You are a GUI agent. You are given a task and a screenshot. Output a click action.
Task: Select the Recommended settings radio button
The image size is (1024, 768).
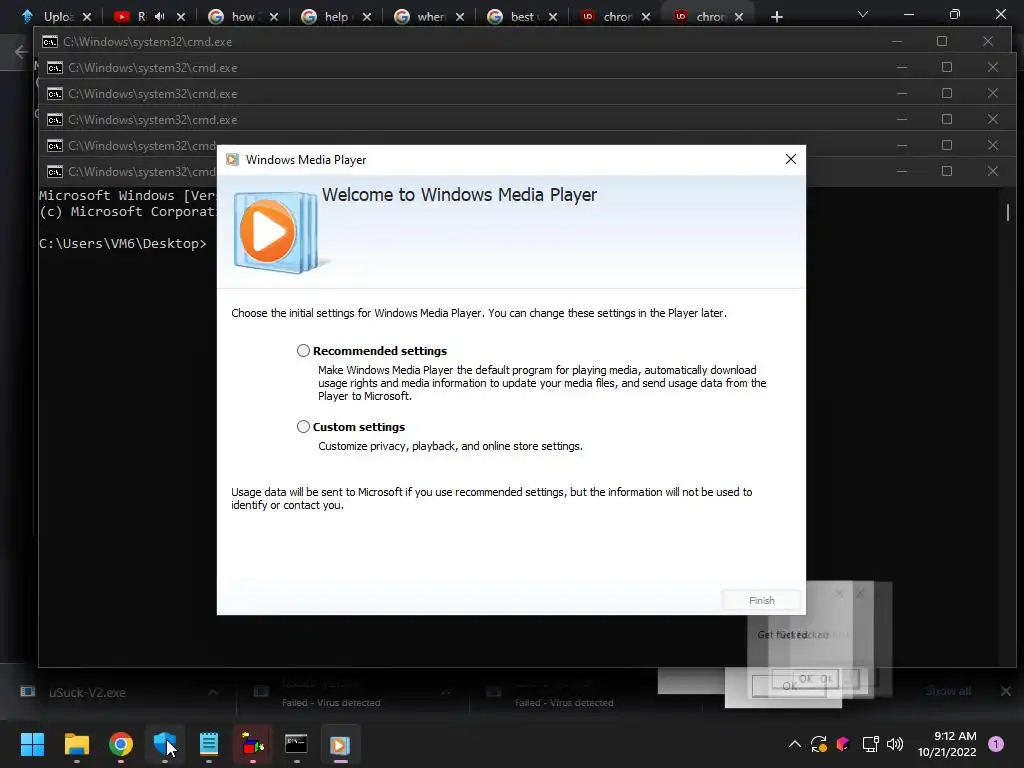(x=303, y=351)
